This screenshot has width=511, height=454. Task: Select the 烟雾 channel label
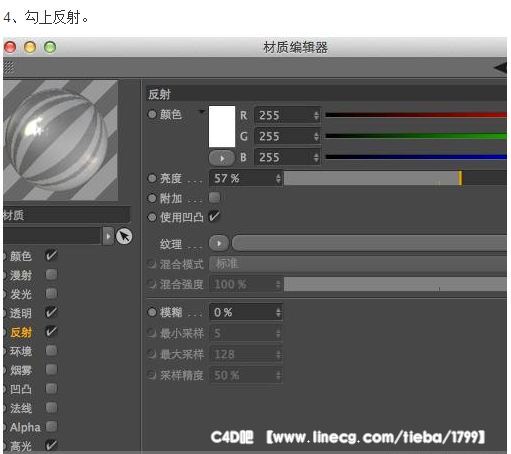(21, 370)
